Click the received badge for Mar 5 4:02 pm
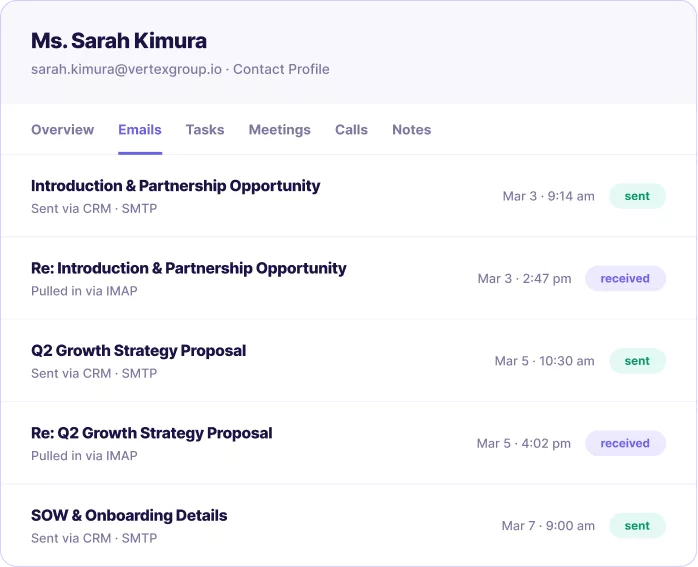 625,443
